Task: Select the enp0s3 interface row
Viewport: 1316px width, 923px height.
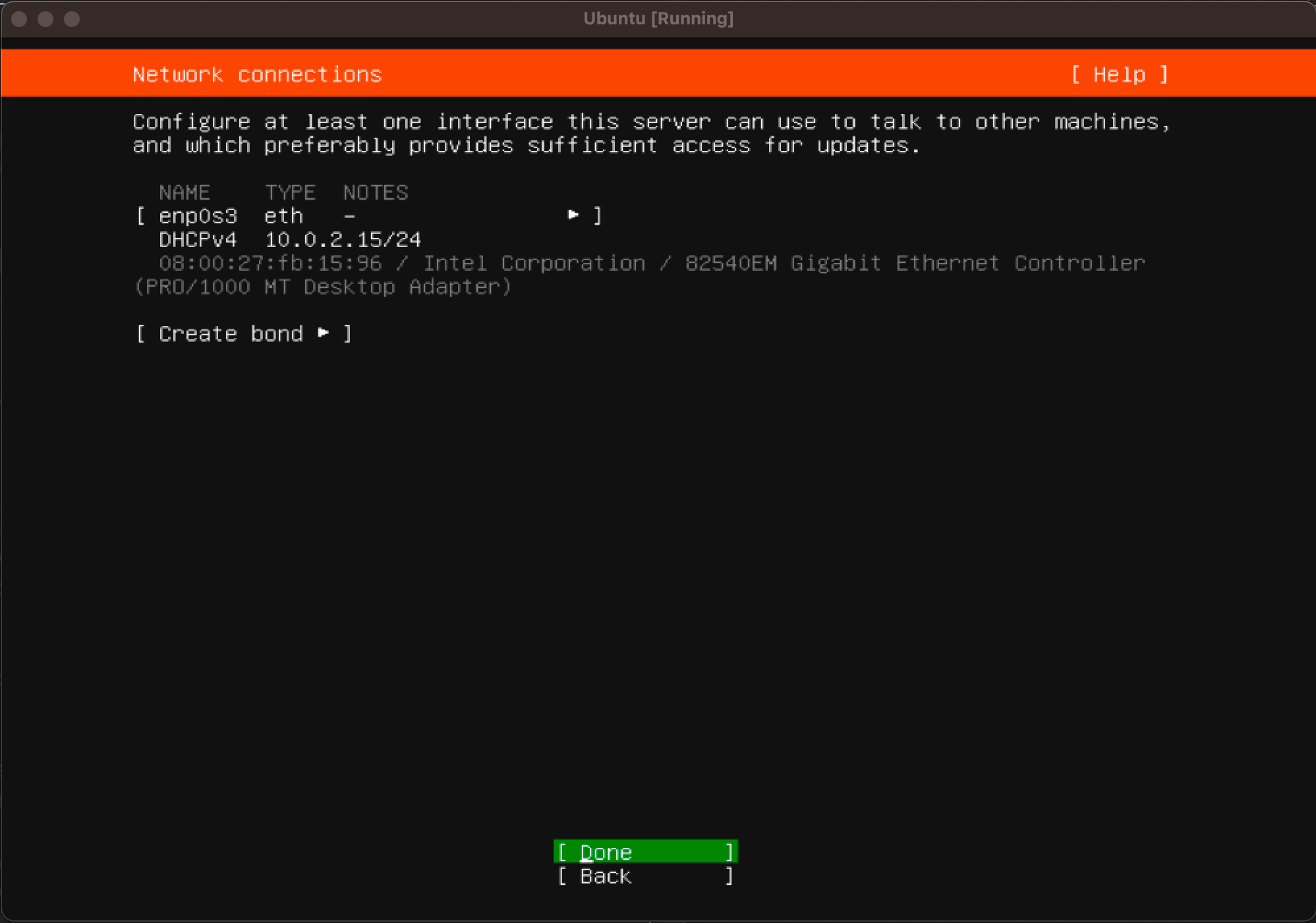Action: click(x=198, y=216)
